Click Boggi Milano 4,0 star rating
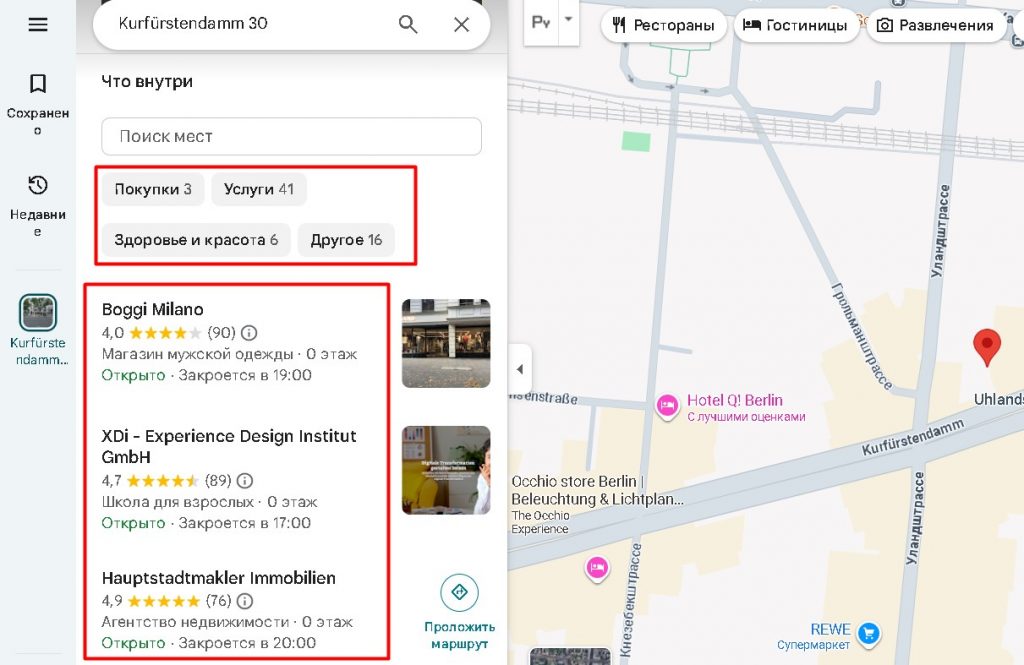The width and height of the screenshot is (1024, 665). tap(168, 333)
